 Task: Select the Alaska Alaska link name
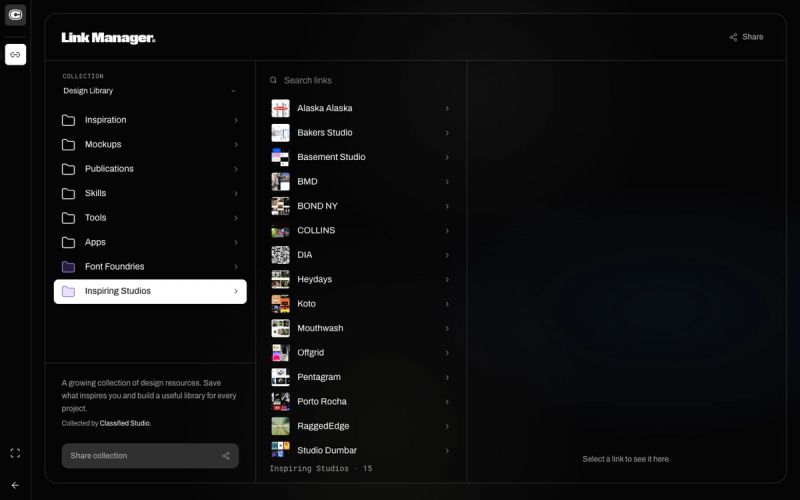coord(324,108)
